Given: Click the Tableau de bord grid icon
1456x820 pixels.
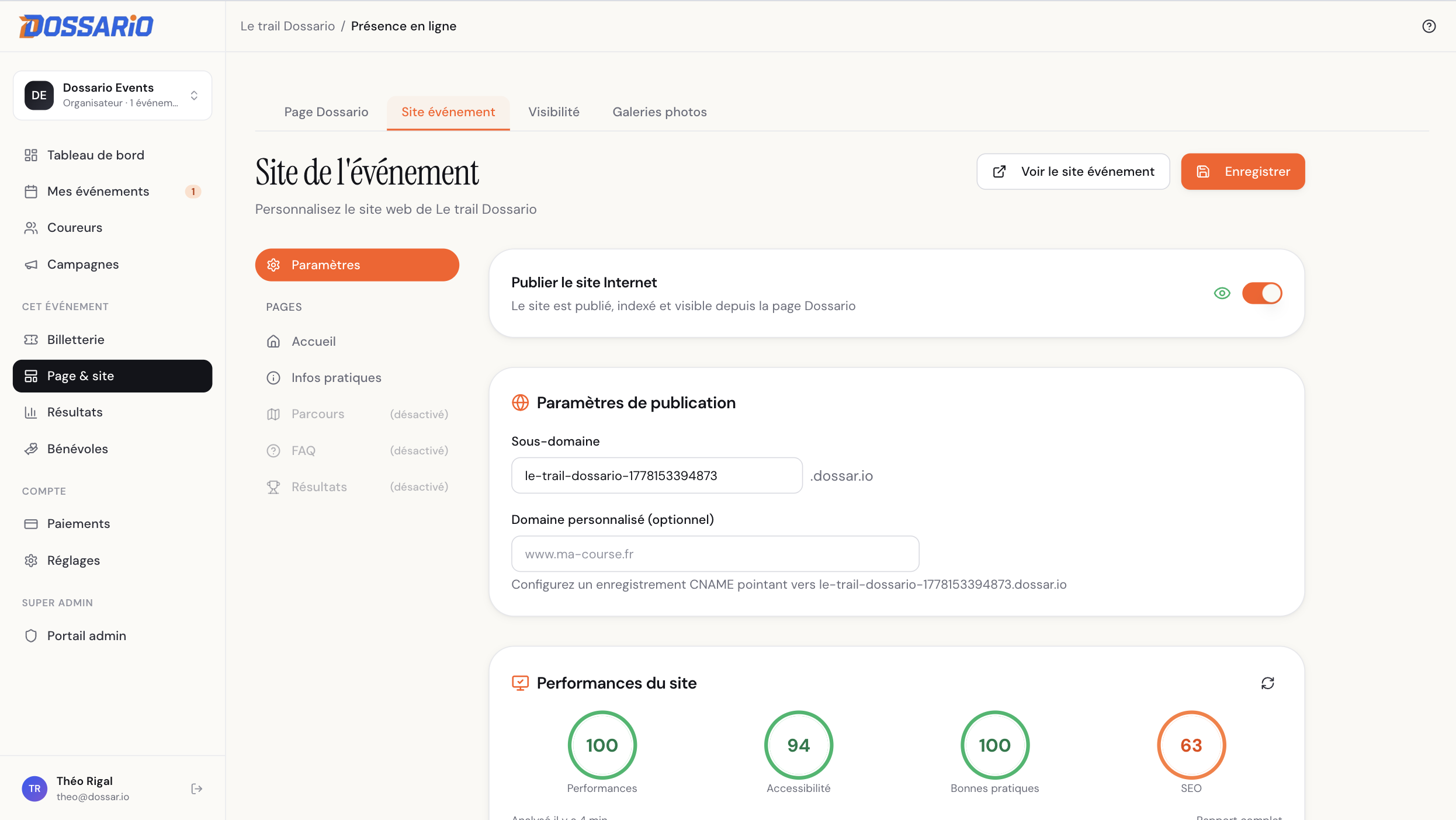Looking at the screenshot, I should tap(31, 155).
